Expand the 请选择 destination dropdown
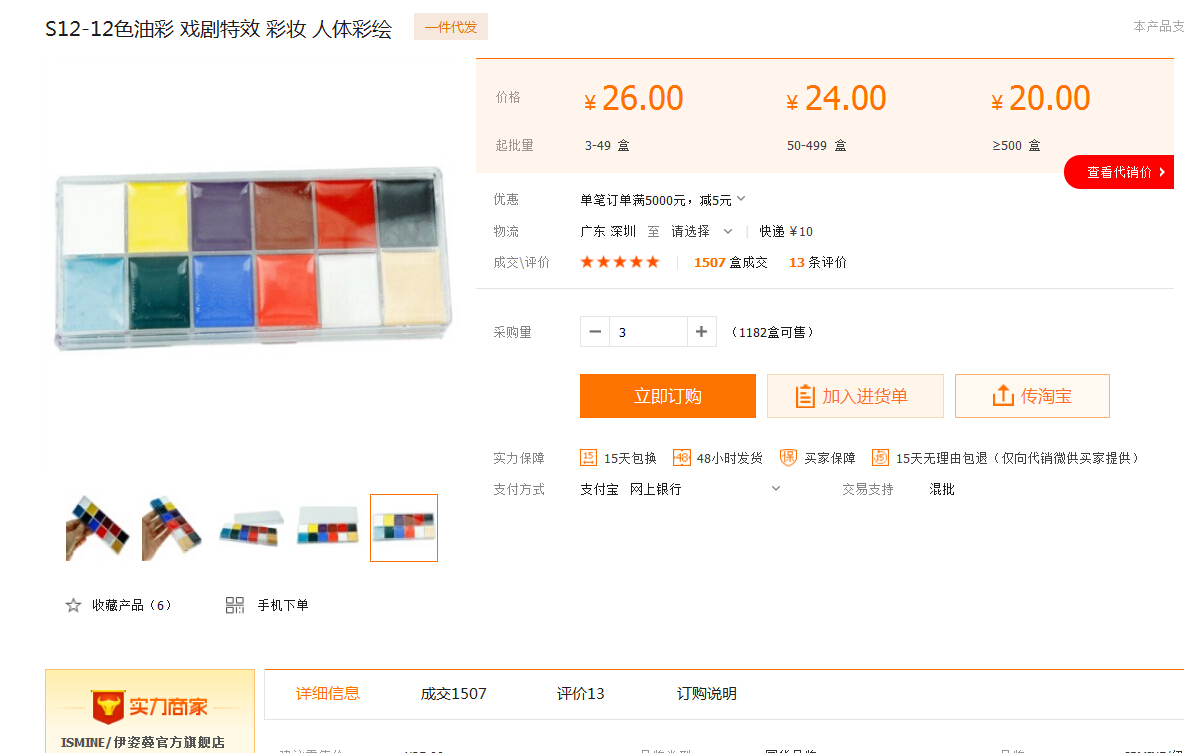Screen dimensions: 1184x753 pyautogui.click(x=727, y=232)
